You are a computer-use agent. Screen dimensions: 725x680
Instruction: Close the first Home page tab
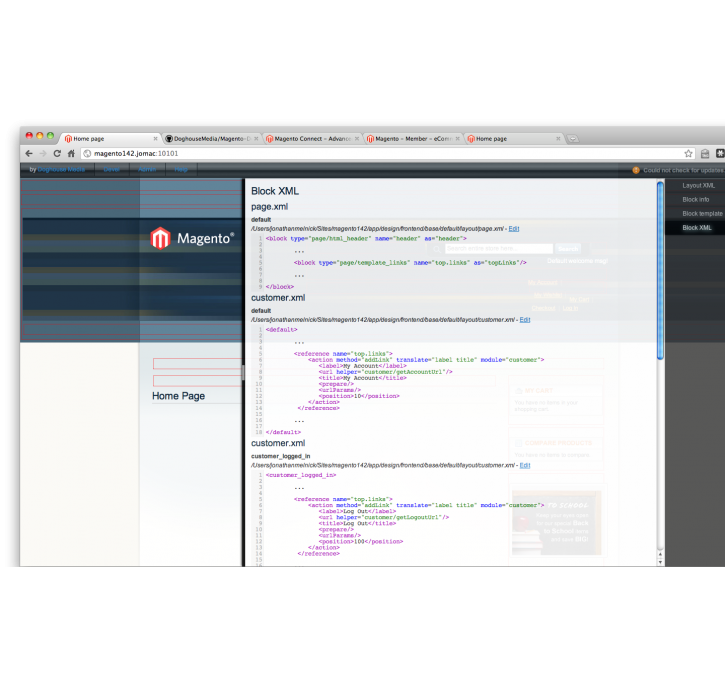[155, 139]
